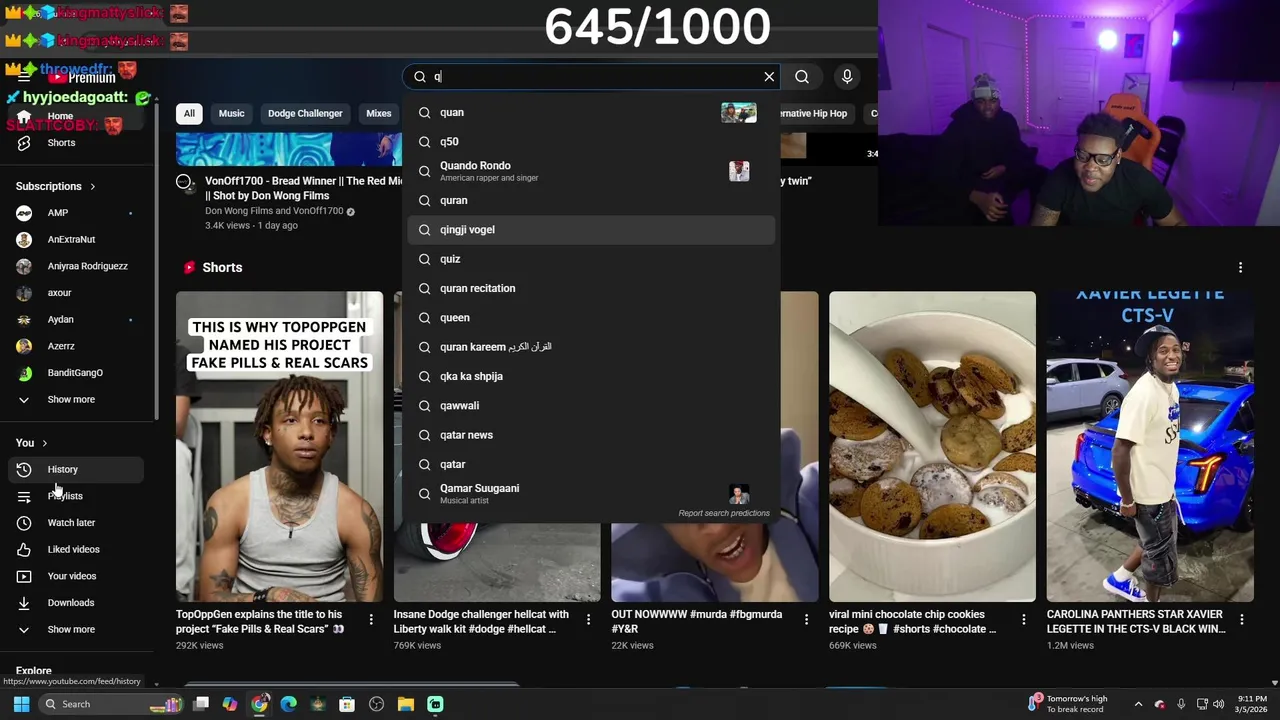Open the Shorts sidebar item
This screenshot has width=1280, height=720.
(76, 143)
